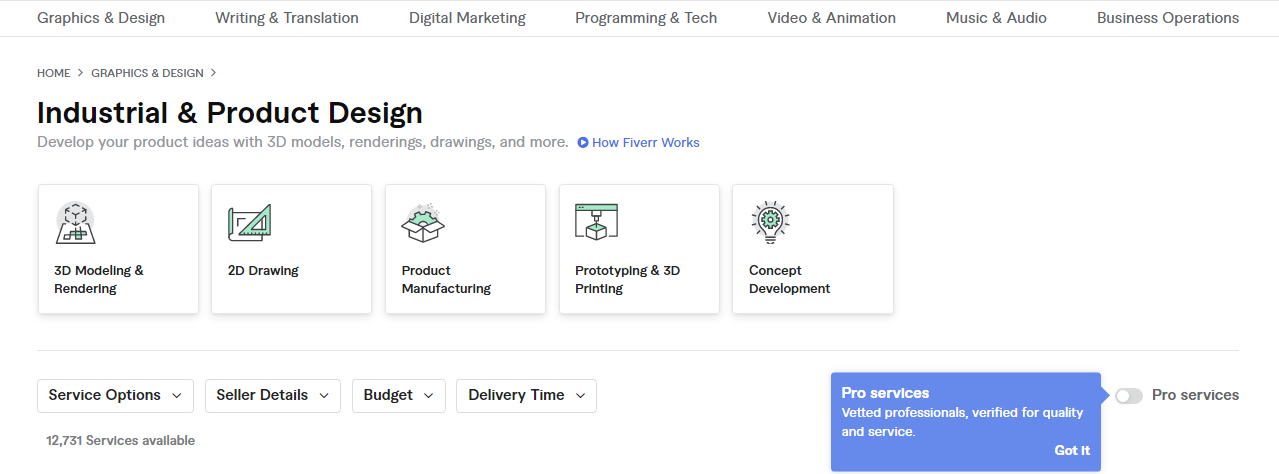
Task: Open the Service Options dropdown
Action: pos(116,396)
